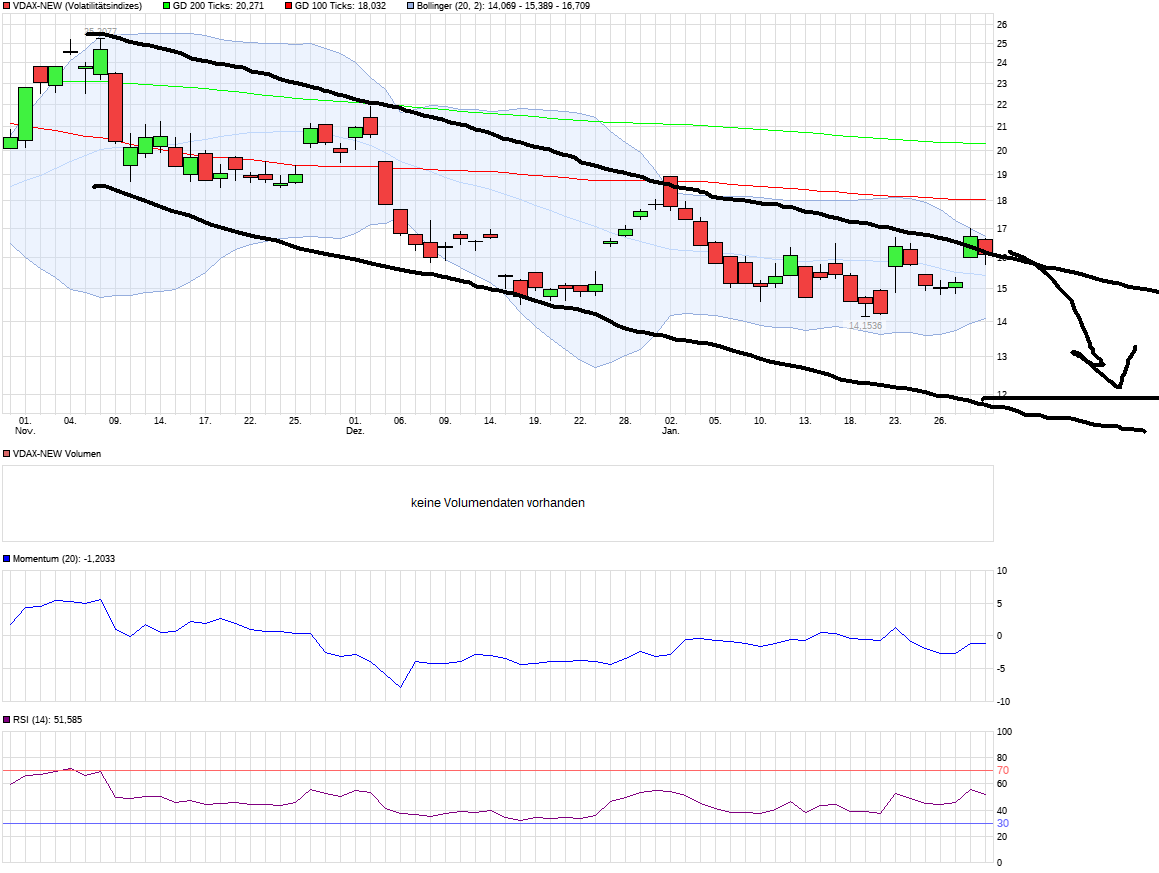Image resolution: width=1159 pixels, height=873 pixels.
Task: Select the GD 200 Ticks: 20,271 label
Action: [x=218, y=6]
